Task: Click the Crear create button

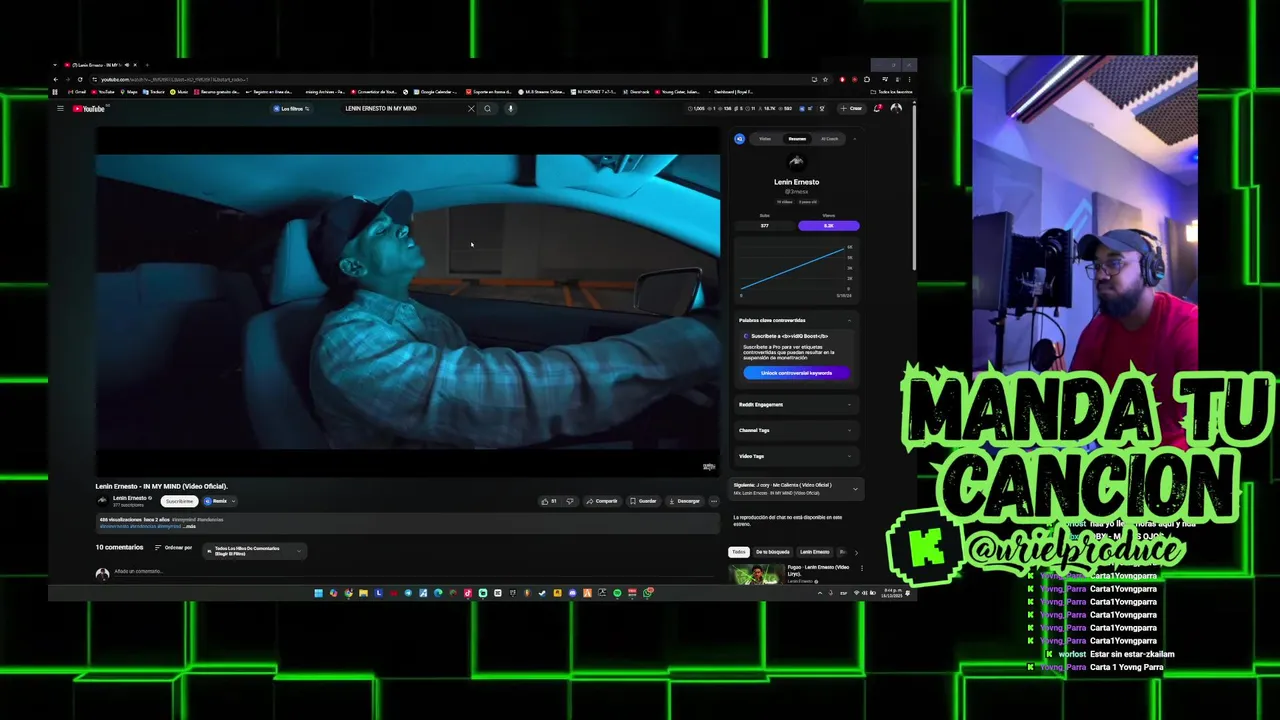Action: coord(851,108)
